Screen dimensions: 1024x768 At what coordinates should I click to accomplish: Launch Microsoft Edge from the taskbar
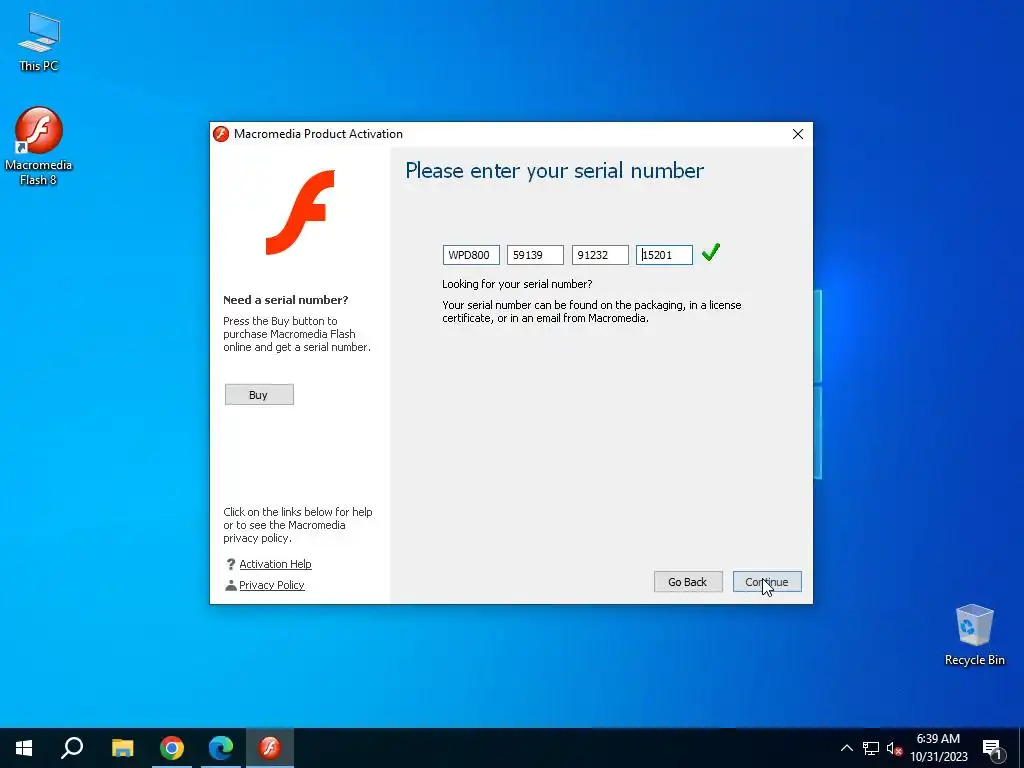(x=221, y=748)
